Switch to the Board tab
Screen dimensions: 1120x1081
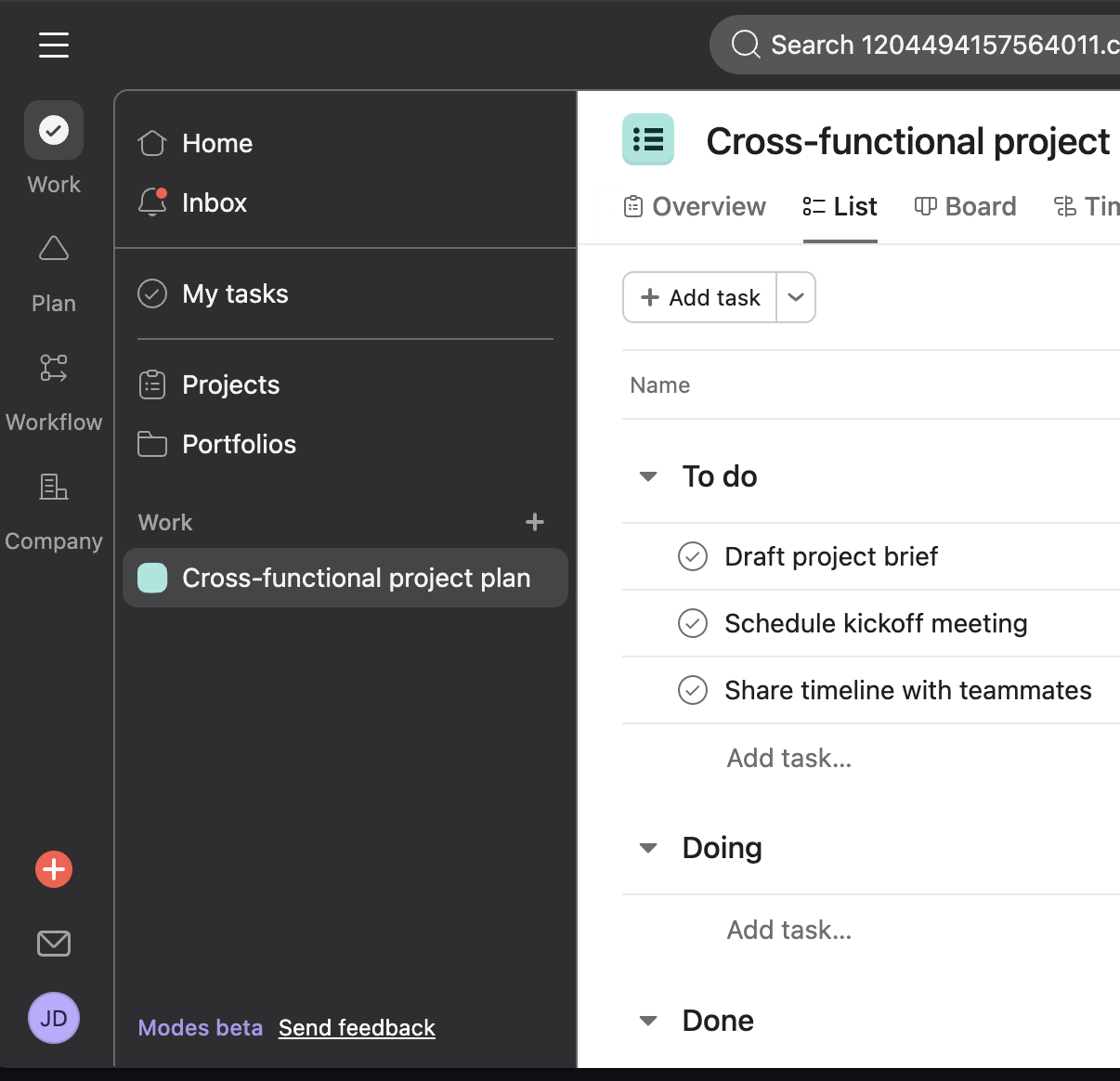[966, 206]
